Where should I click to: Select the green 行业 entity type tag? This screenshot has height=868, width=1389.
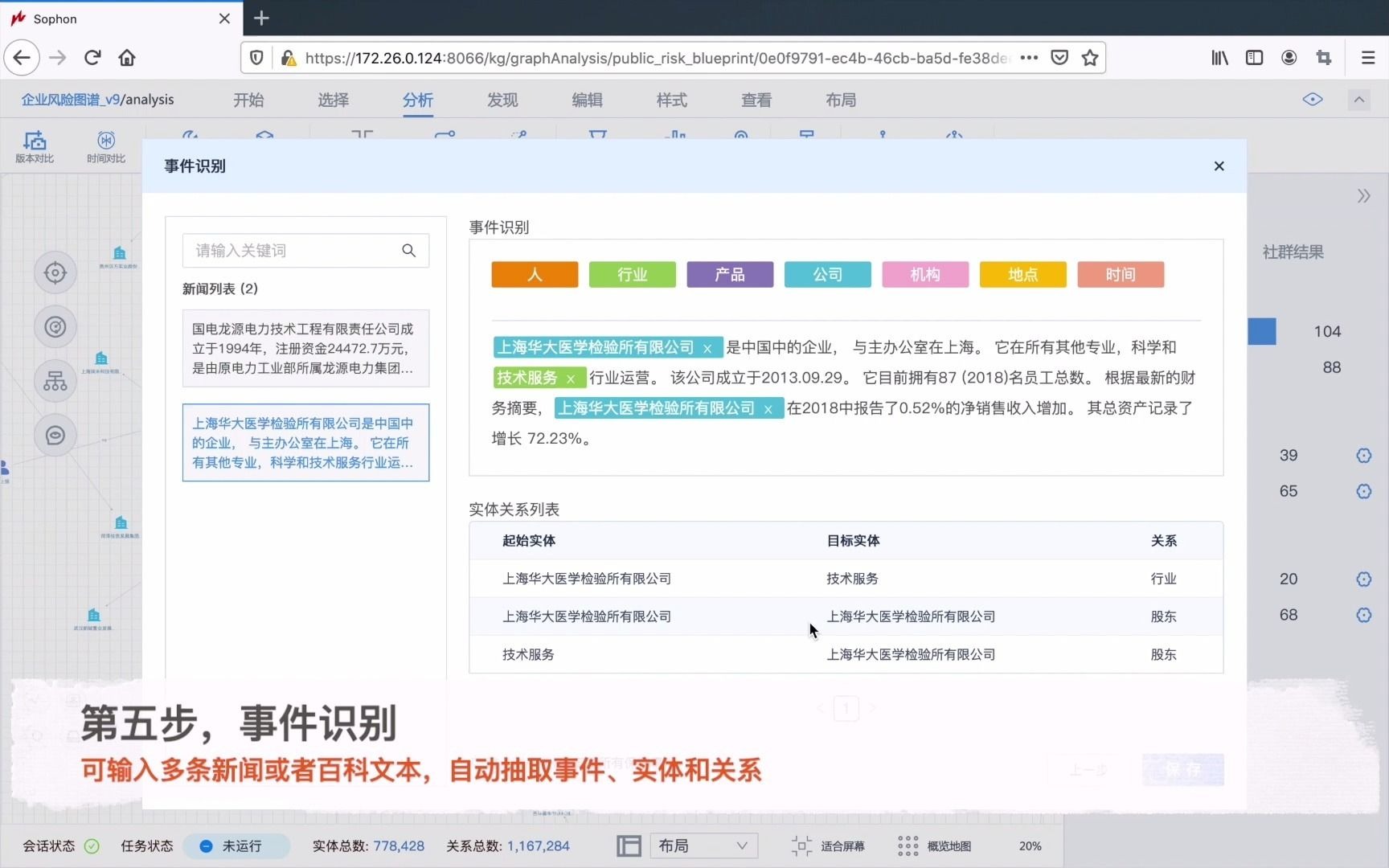point(633,275)
